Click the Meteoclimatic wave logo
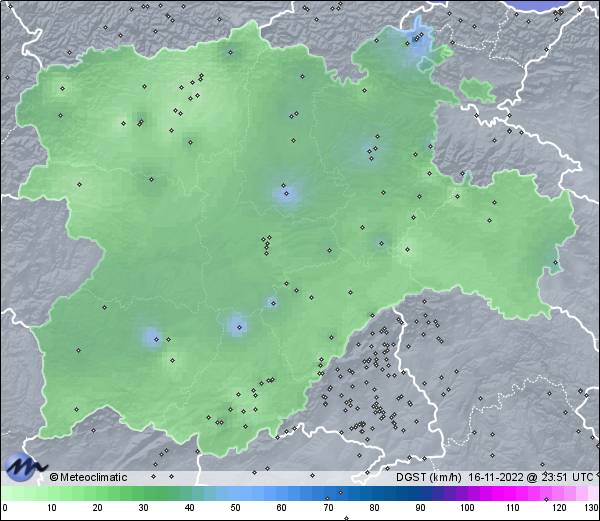600x521 pixels. coord(25,467)
